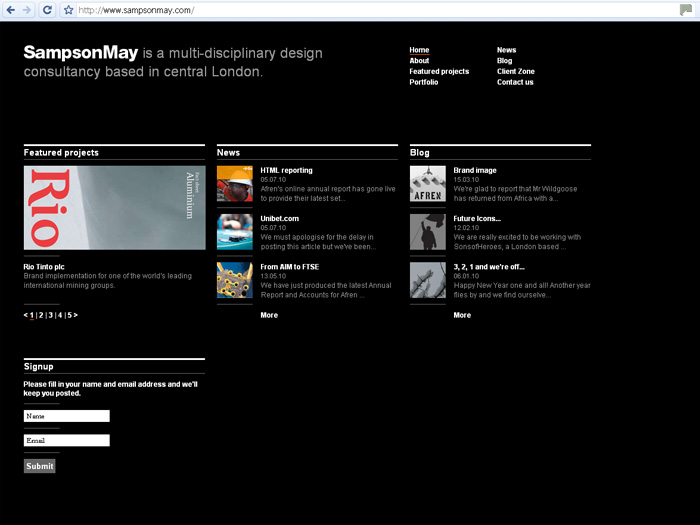700x525 pixels.
Task: Open Contact us in navigation
Action: (x=515, y=82)
